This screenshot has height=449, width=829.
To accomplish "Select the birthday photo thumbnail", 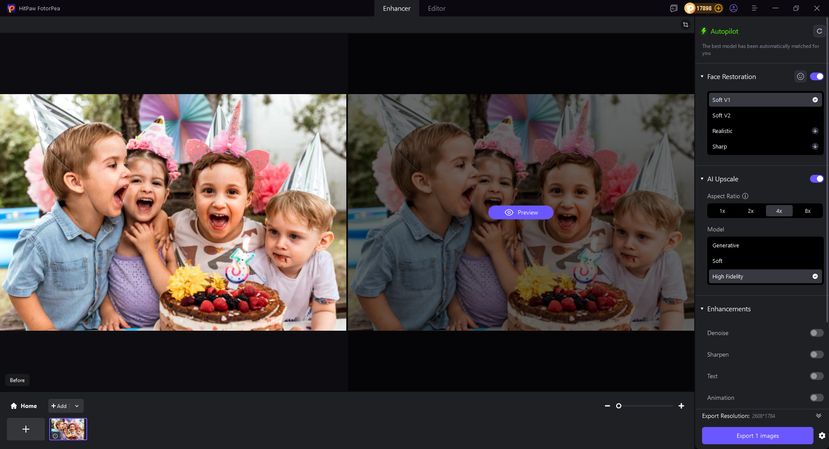I will click(x=68, y=429).
